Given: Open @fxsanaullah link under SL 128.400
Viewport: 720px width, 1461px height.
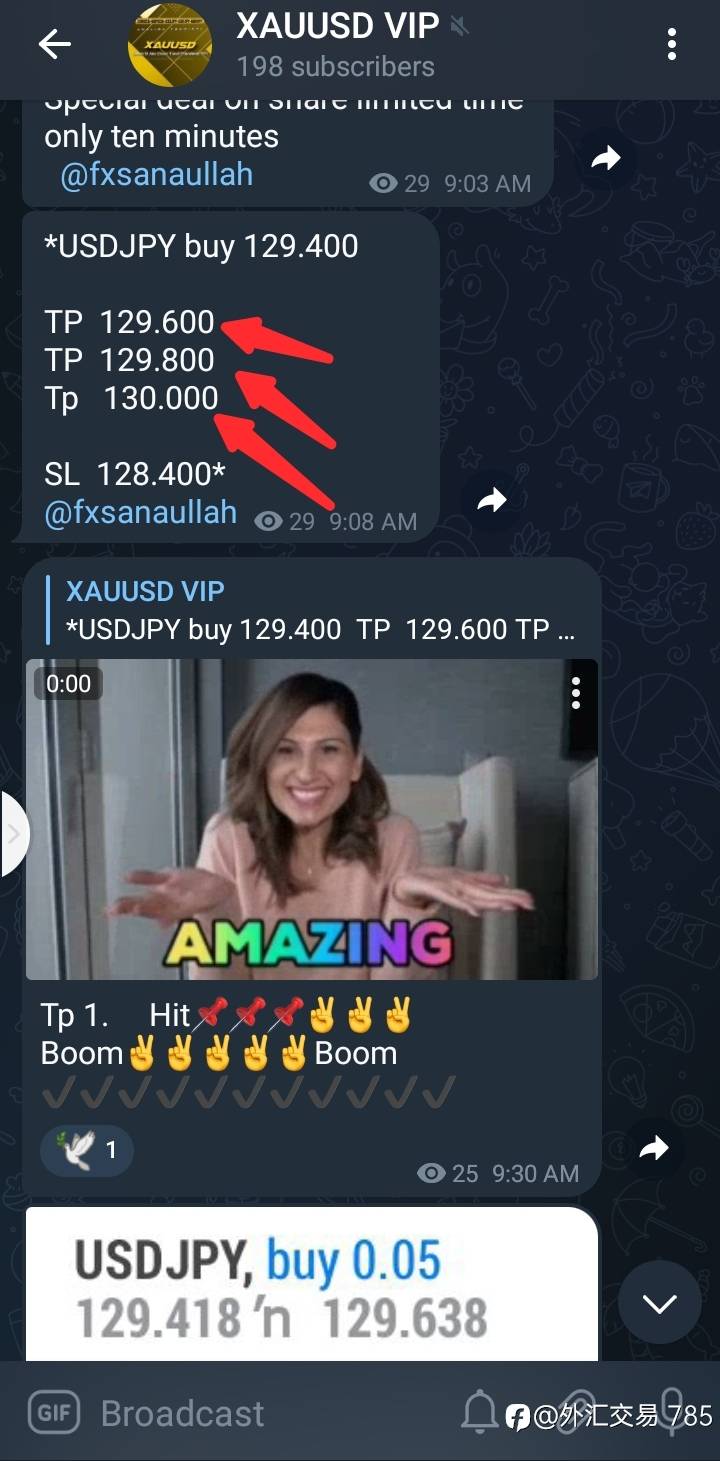Looking at the screenshot, I should [141, 513].
